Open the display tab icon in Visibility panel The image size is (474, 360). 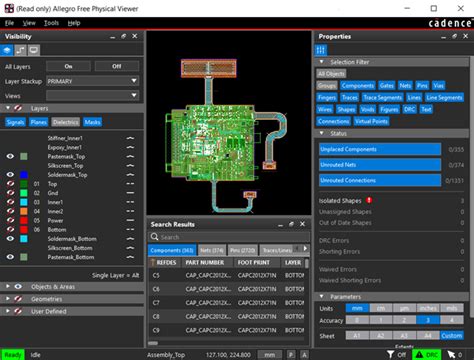[x=34, y=50]
